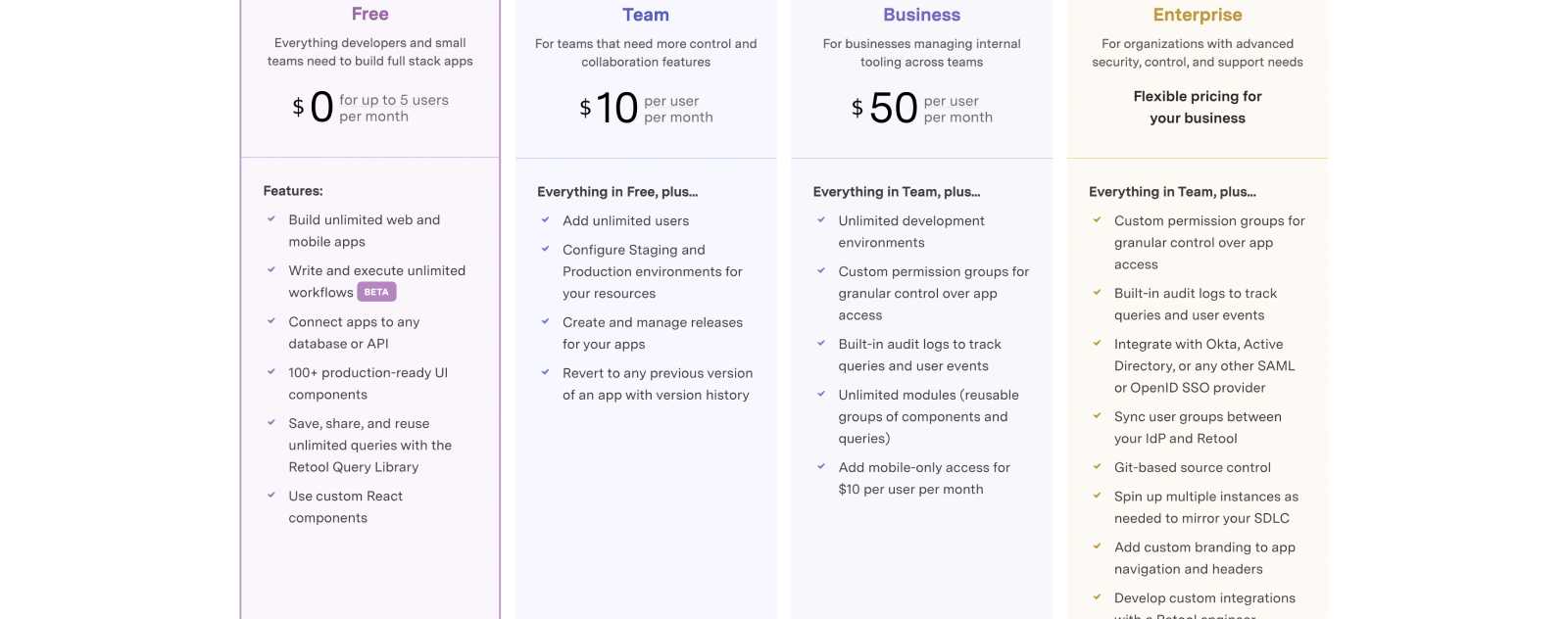The image size is (1568, 619).
Task: Click checkmark beside Use custom React components
Action: [x=271, y=496]
